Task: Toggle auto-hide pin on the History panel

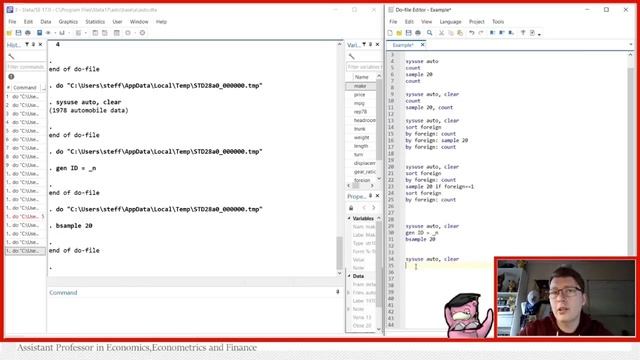Action: point(33,44)
